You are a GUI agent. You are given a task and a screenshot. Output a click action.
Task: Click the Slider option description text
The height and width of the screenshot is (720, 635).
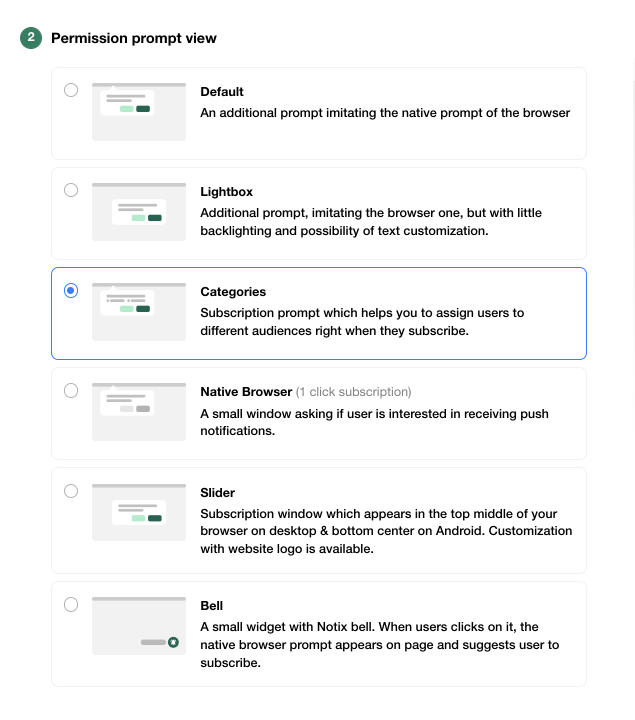pos(386,531)
